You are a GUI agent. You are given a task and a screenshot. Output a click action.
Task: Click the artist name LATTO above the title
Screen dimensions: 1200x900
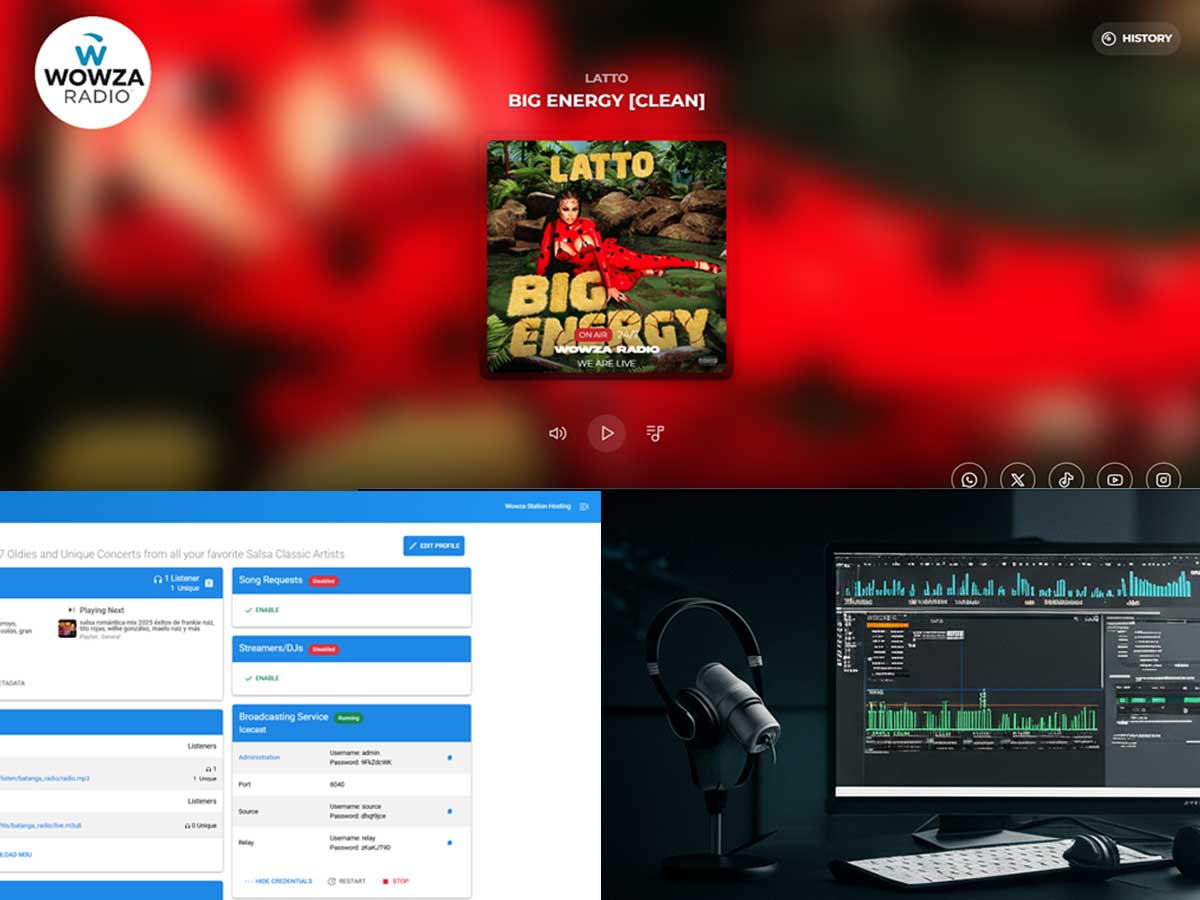coord(606,78)
